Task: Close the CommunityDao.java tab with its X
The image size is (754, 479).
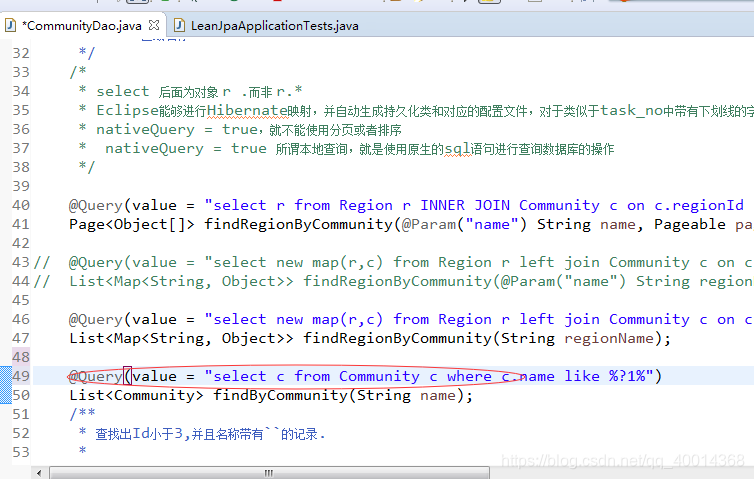Action: [154, 25]
